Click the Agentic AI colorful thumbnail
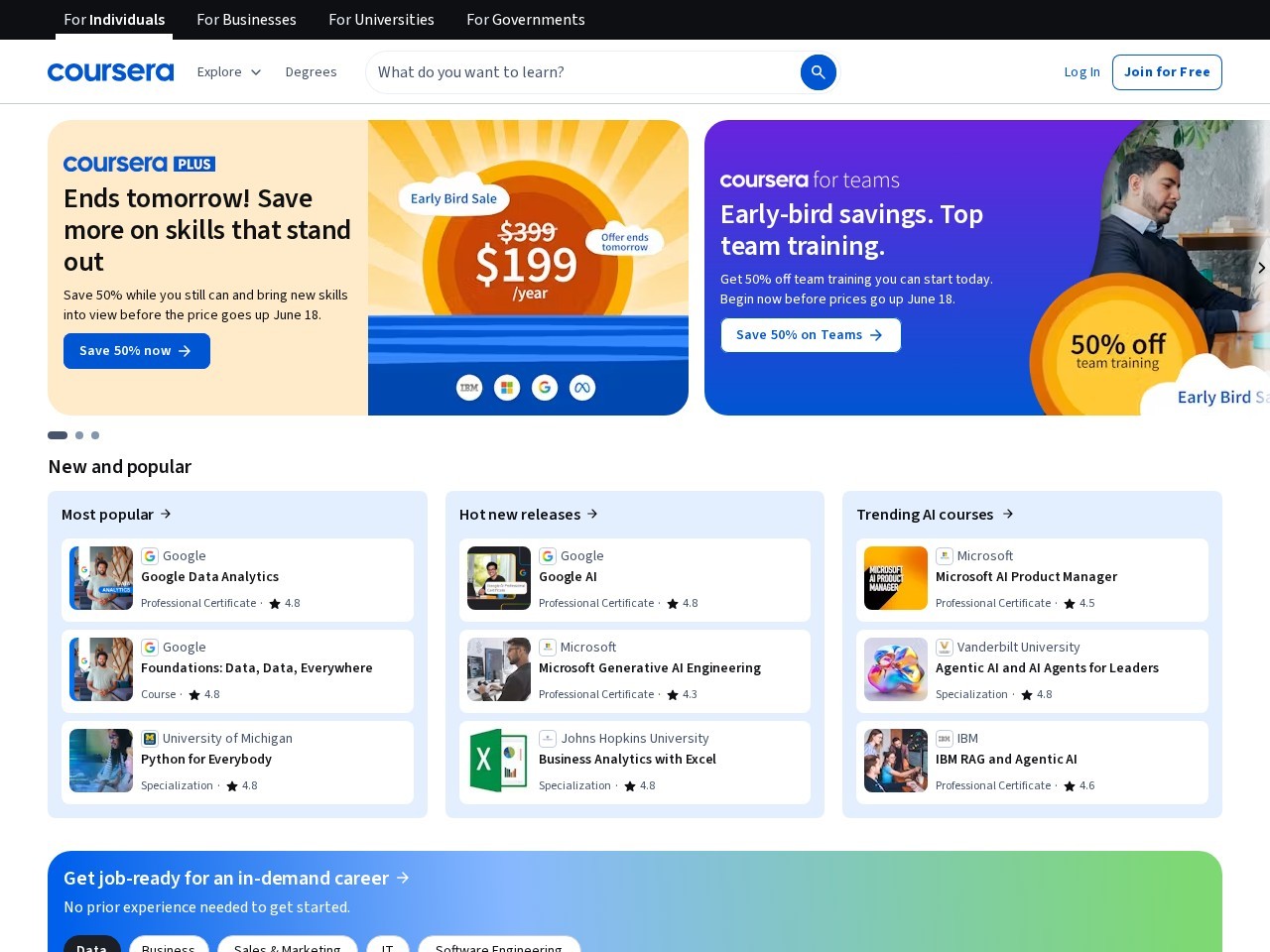This screenshot has height=952, width=1270. click(x=896, y=669)
